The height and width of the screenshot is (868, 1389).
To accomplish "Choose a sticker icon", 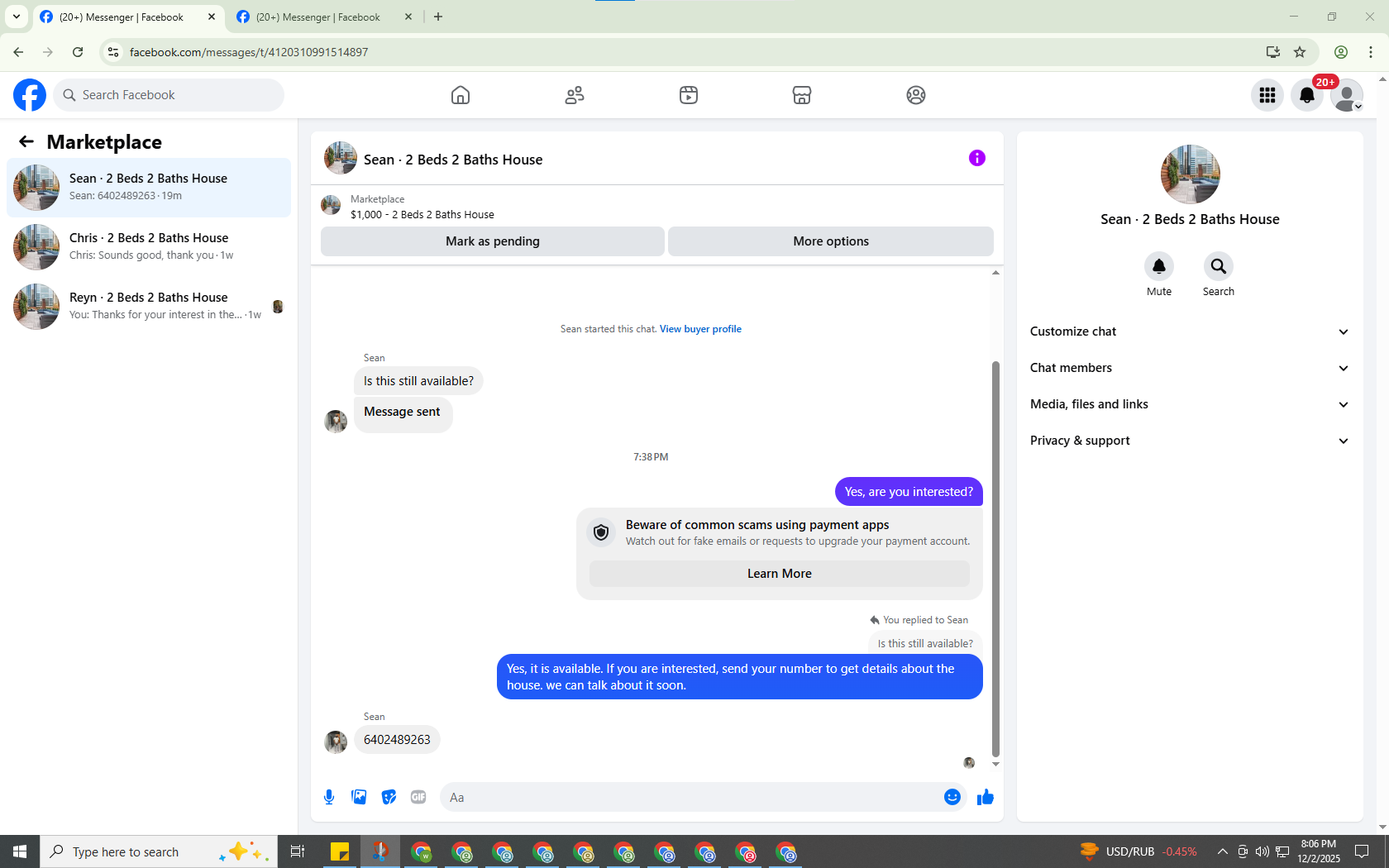I will click(389, 797).
